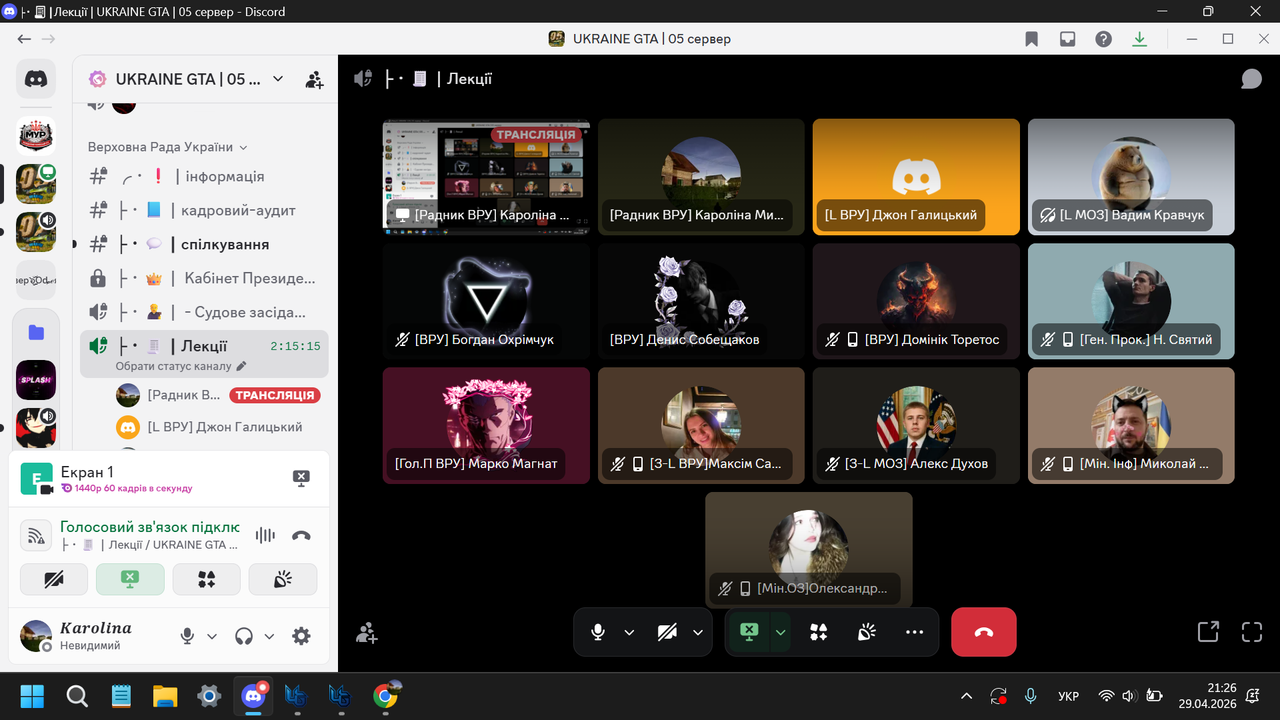Open microphone options arrow in call bar
Viewport: 1280px width, 720px height.
click(x=629, y=632)
